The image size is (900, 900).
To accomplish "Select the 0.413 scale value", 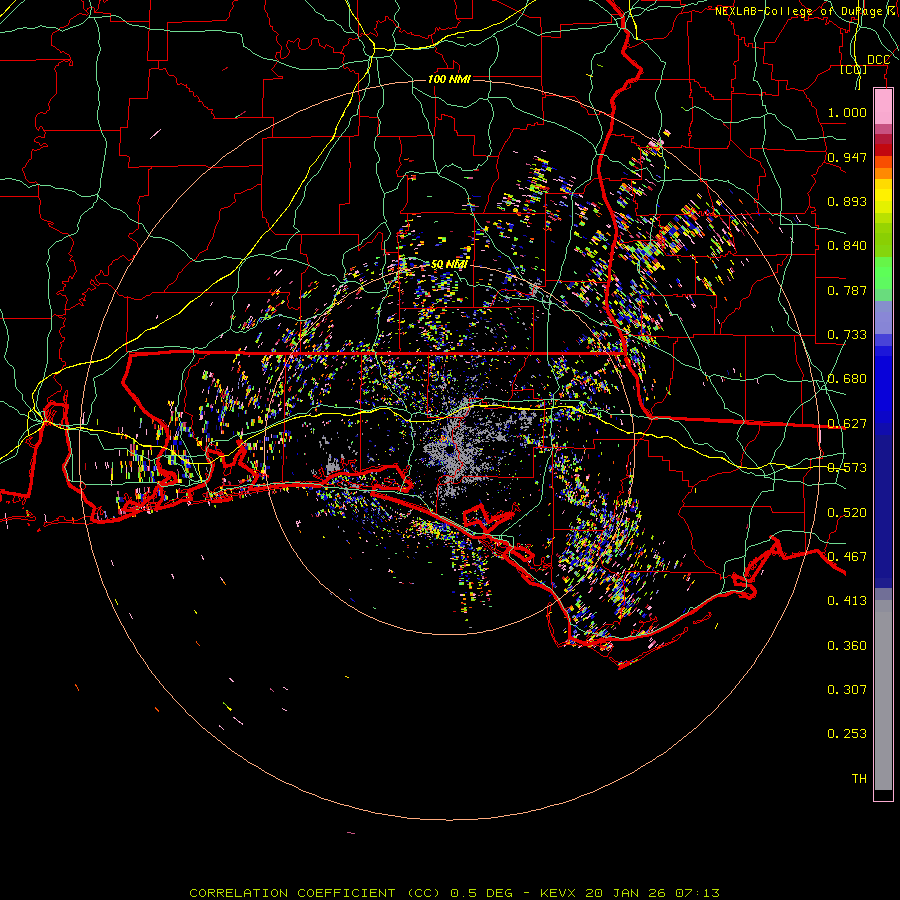I will [847, 601].
